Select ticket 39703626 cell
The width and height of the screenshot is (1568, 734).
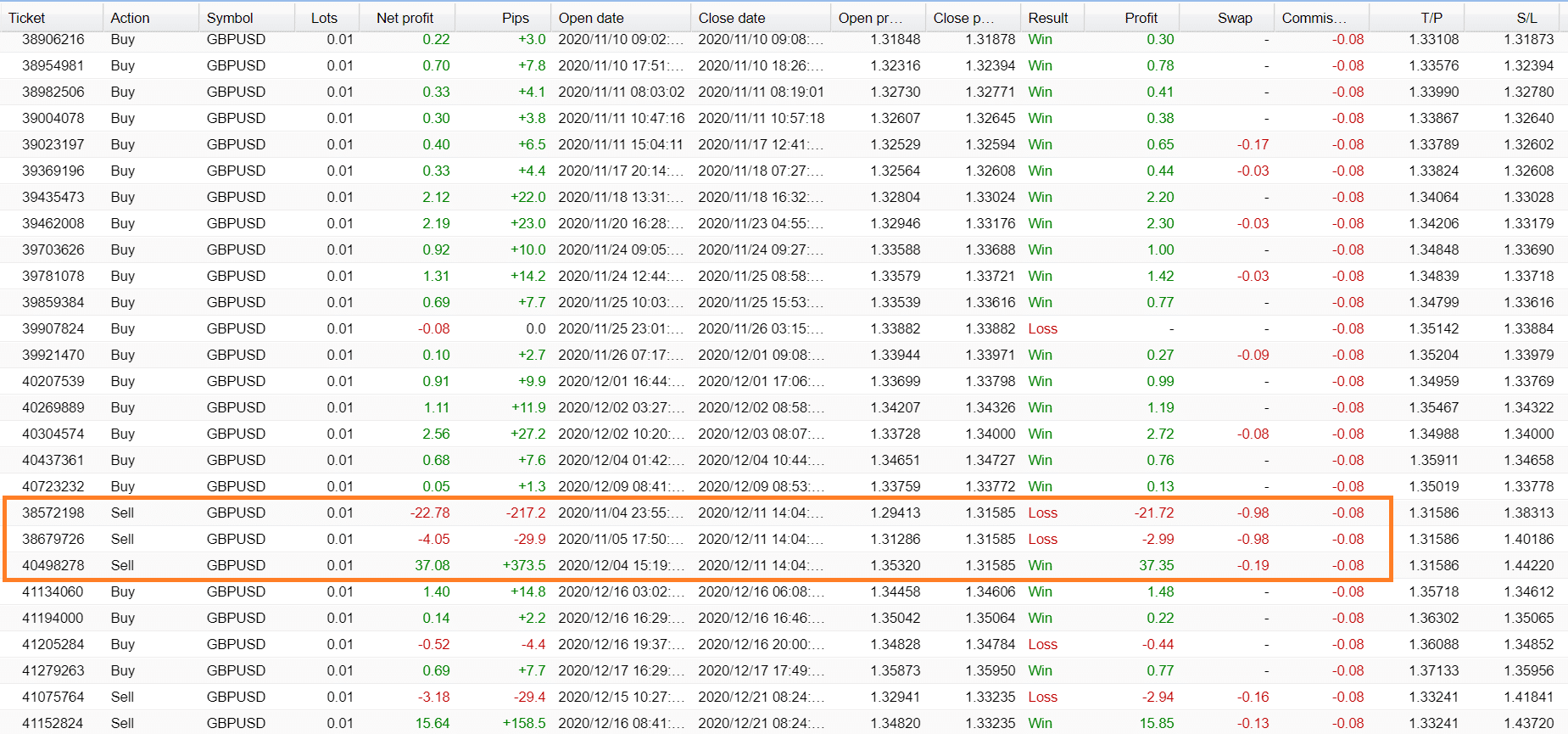53,249
